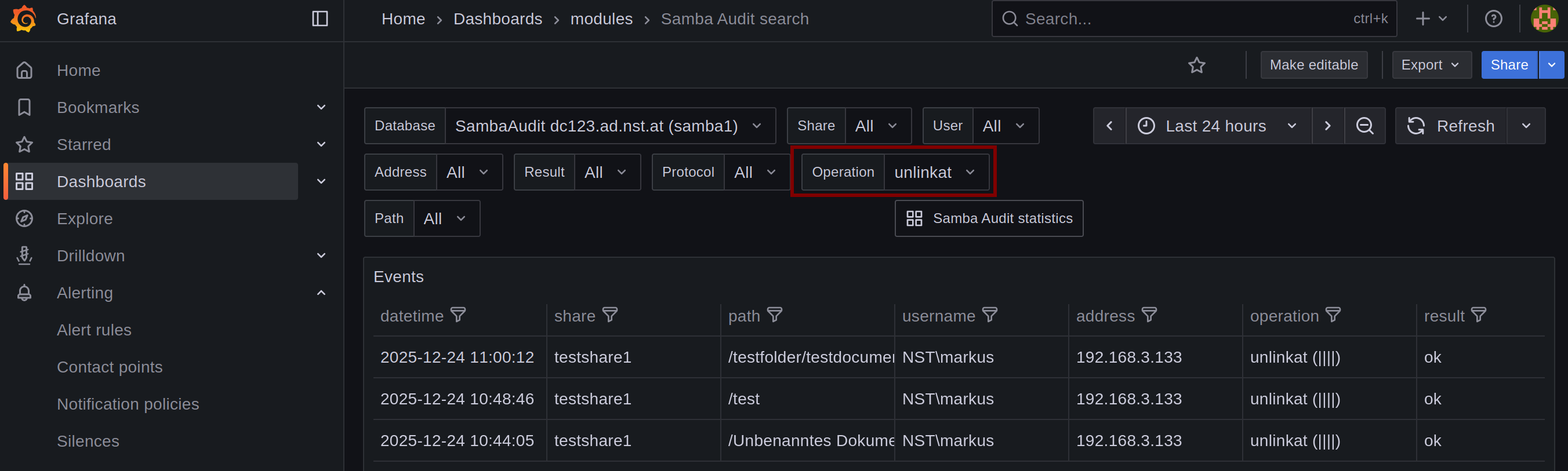Go to Alert rules page
Image resolution: width=1568 pixels, height=471 pixels.
tap(94, 330)
